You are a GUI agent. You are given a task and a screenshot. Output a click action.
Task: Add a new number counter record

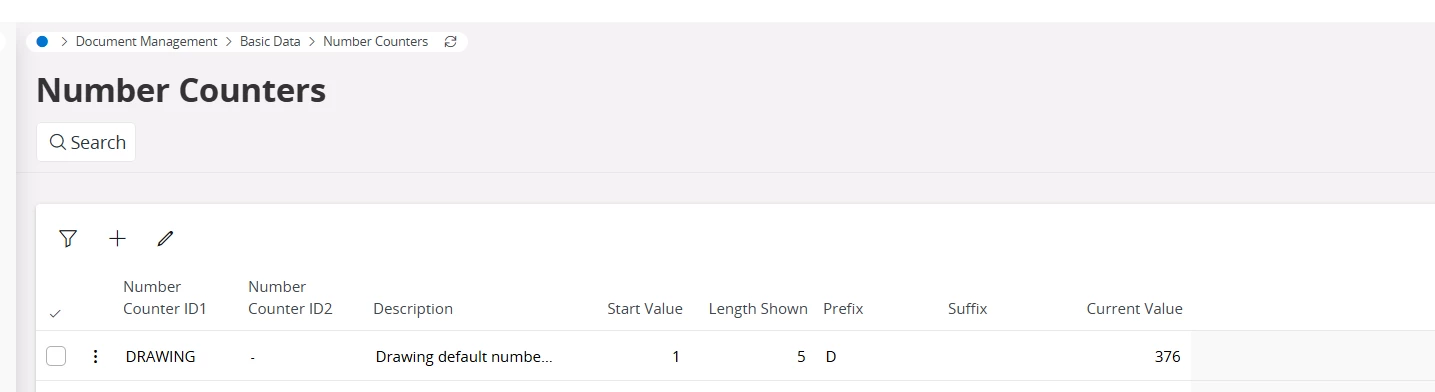click(x=117, y=238)
